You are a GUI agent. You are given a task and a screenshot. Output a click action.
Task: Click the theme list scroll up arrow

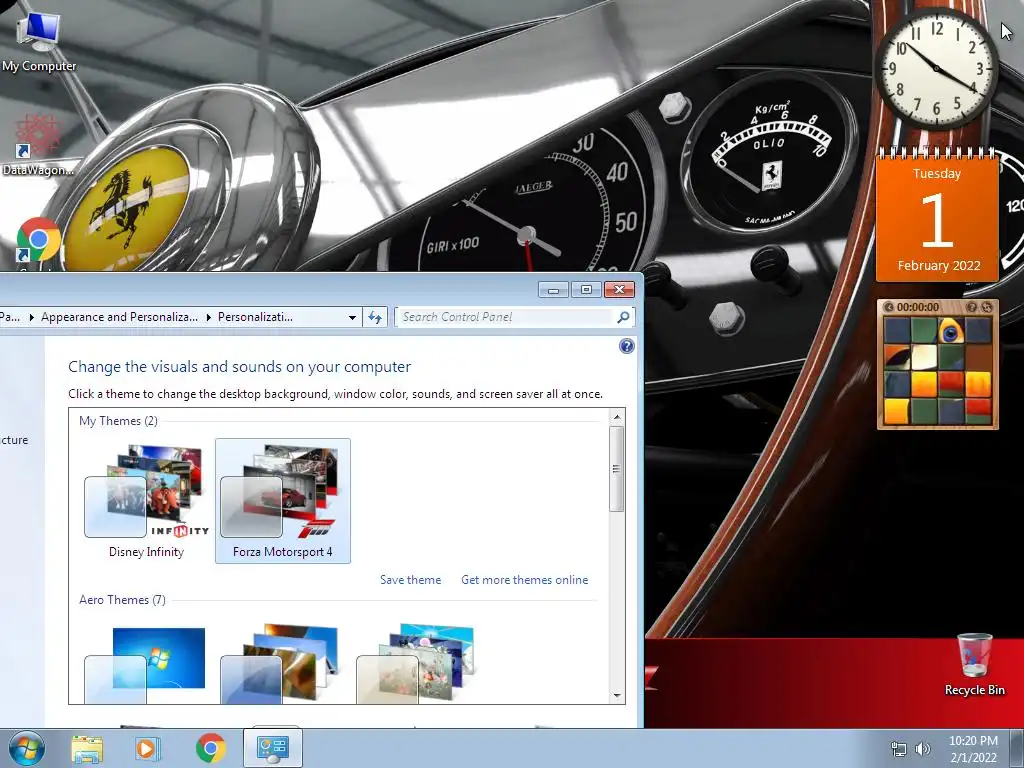pyautogui.click(x=616, y=417)
